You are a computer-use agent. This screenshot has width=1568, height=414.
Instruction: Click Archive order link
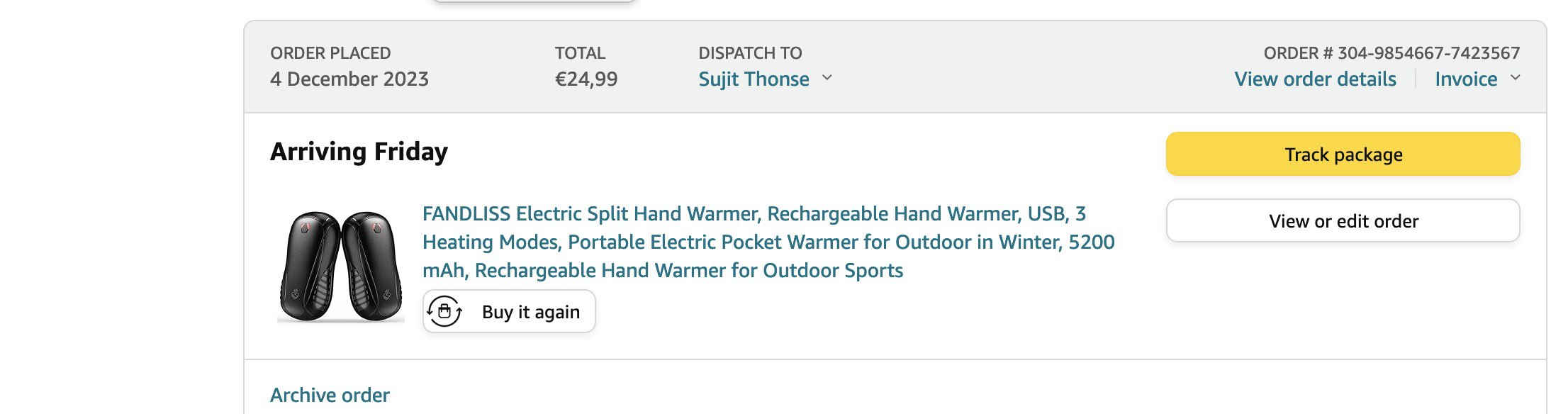tap(330, 395)
